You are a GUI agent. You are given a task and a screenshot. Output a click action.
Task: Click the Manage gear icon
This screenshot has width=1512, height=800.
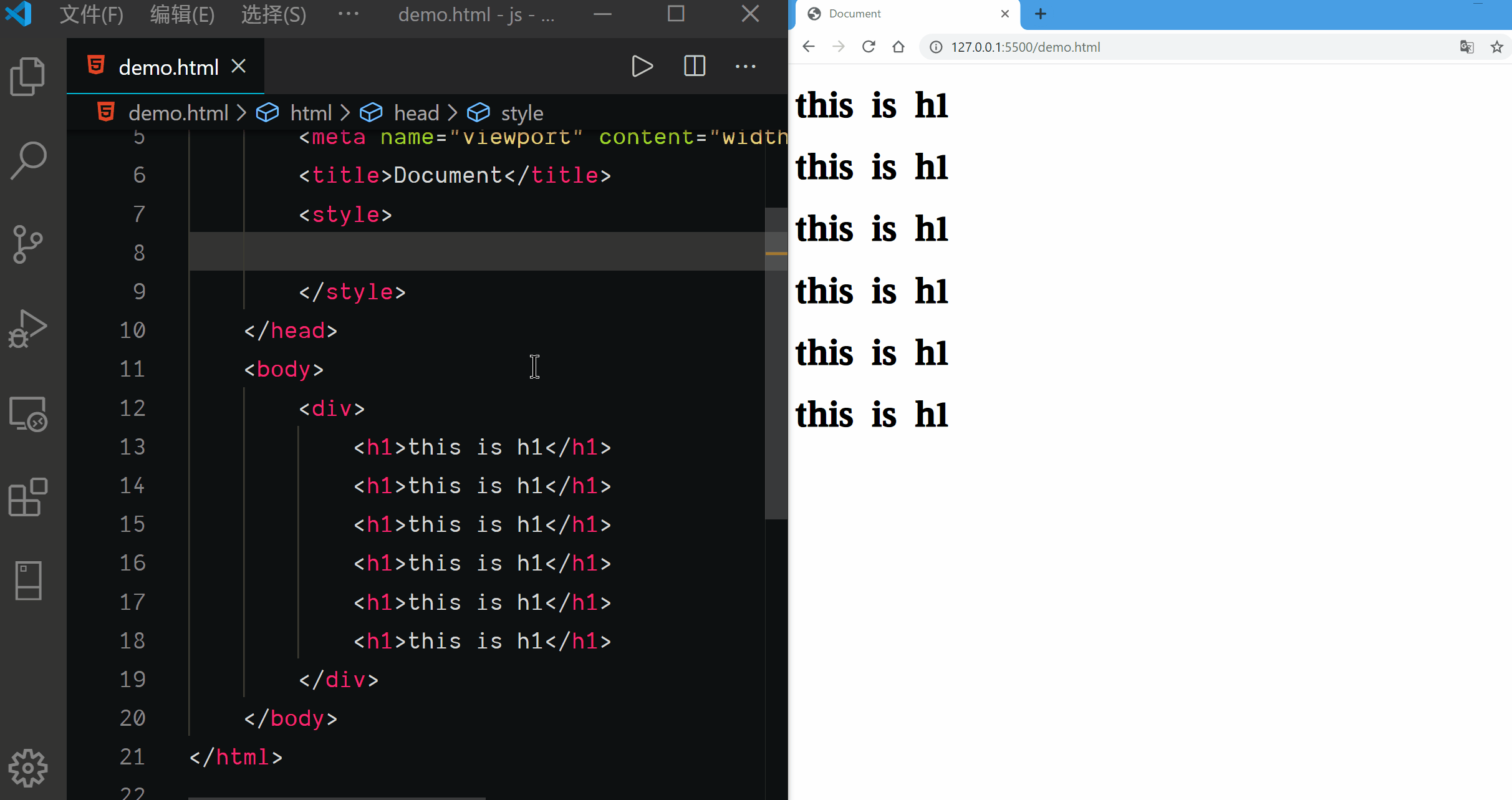click(x=27, y=768)
